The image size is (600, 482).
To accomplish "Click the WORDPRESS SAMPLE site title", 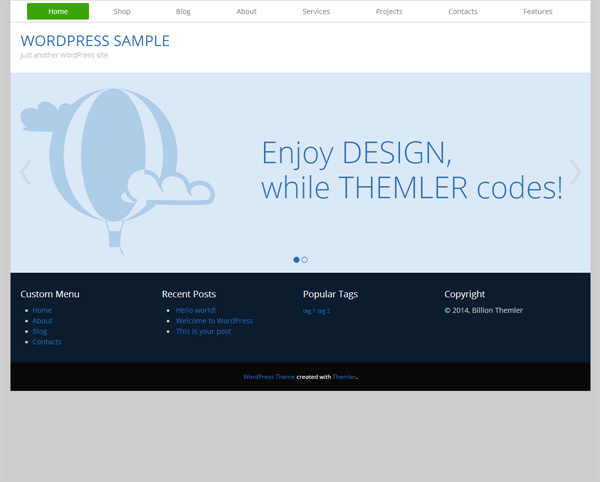I will point(95,41).
